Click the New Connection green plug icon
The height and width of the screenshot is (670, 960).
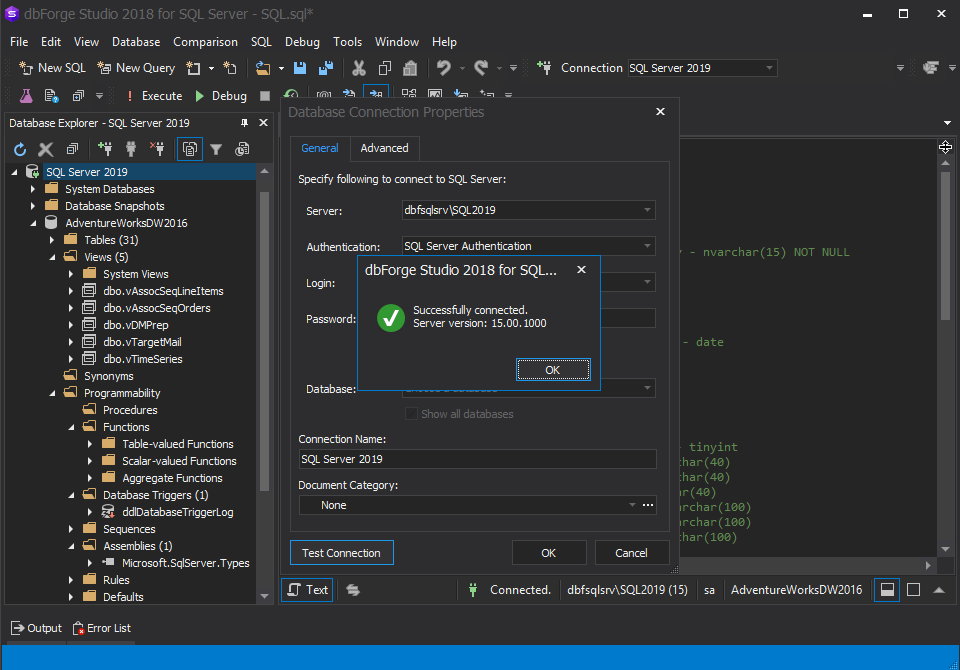click(105, 149)
